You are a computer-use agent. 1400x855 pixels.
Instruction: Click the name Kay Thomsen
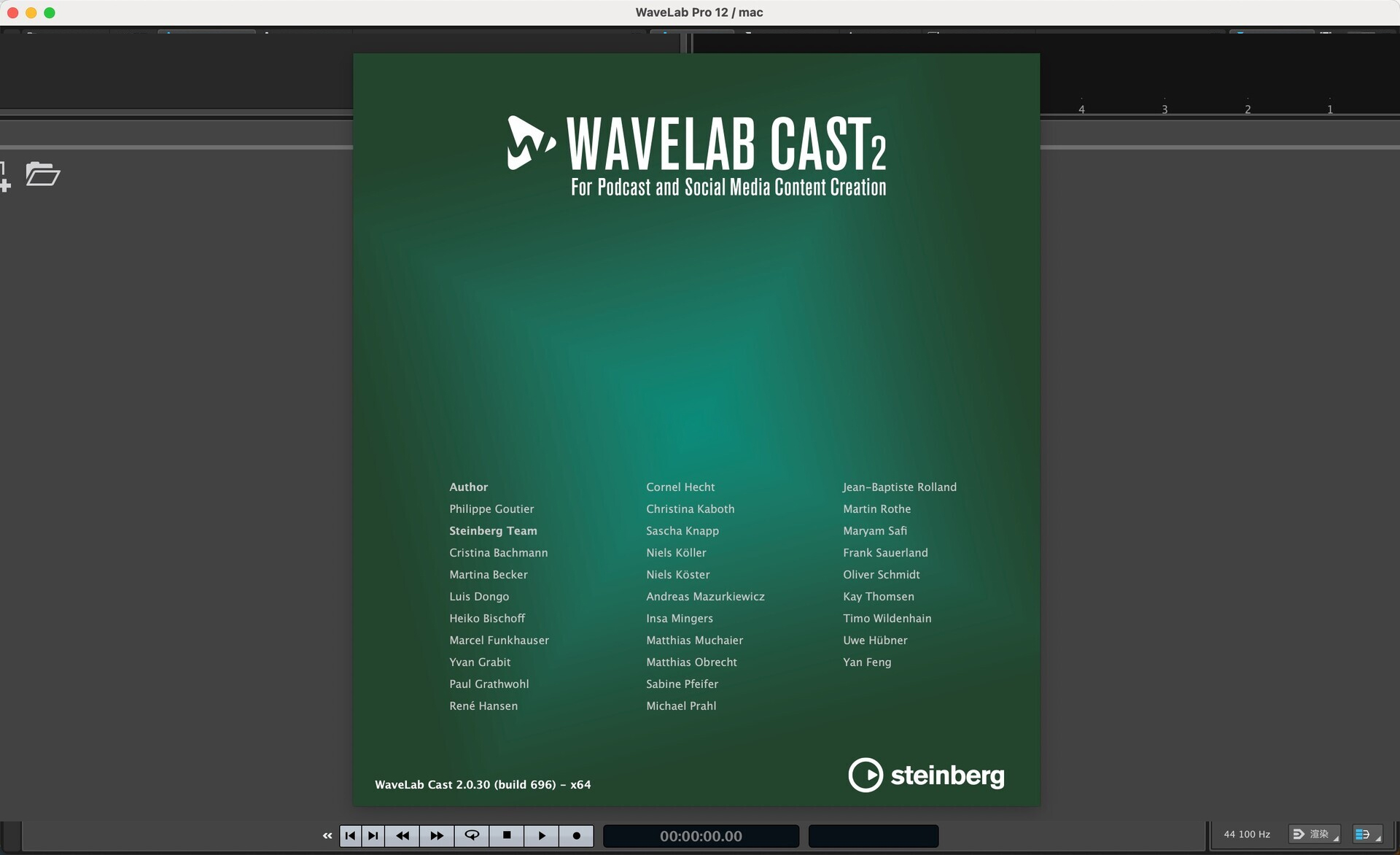click(x=879, y=597)
